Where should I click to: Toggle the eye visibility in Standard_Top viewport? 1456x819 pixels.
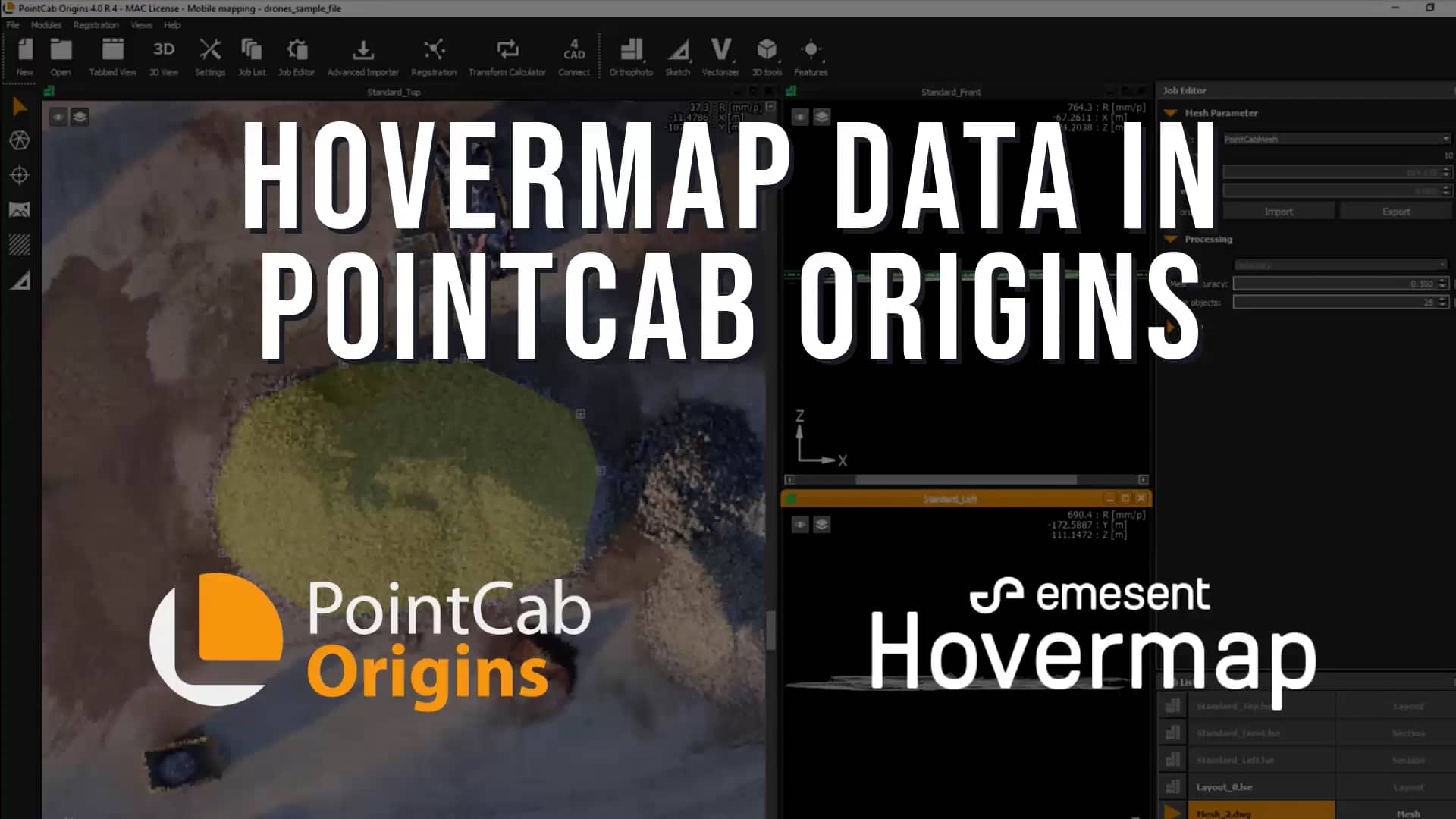point(58,117)
